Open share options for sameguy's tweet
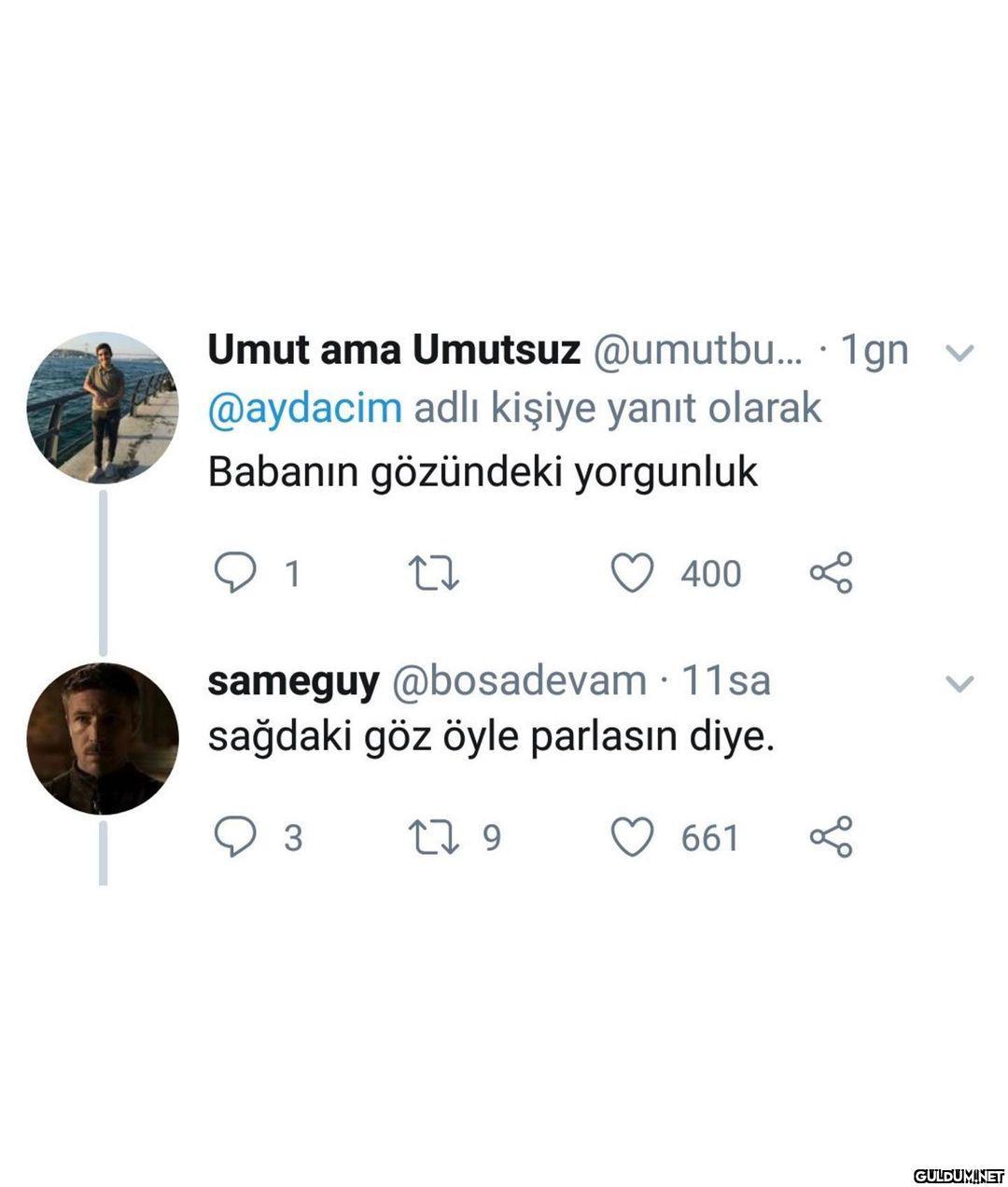This screenshot has width=1008, height=1187. tap(831, 836)
